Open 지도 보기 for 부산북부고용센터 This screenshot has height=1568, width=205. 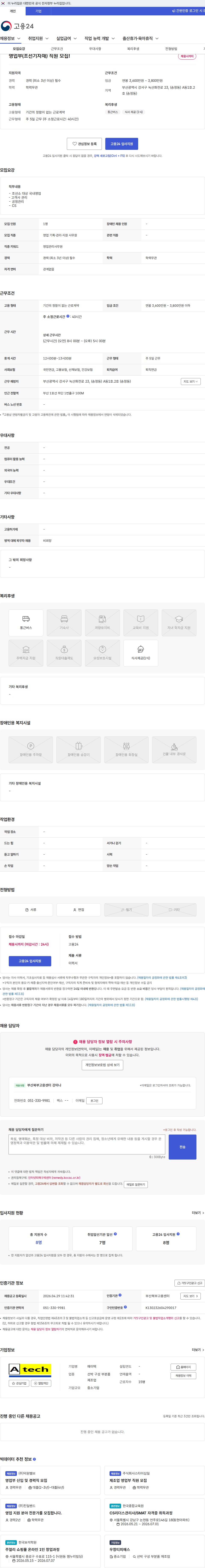190,1296
